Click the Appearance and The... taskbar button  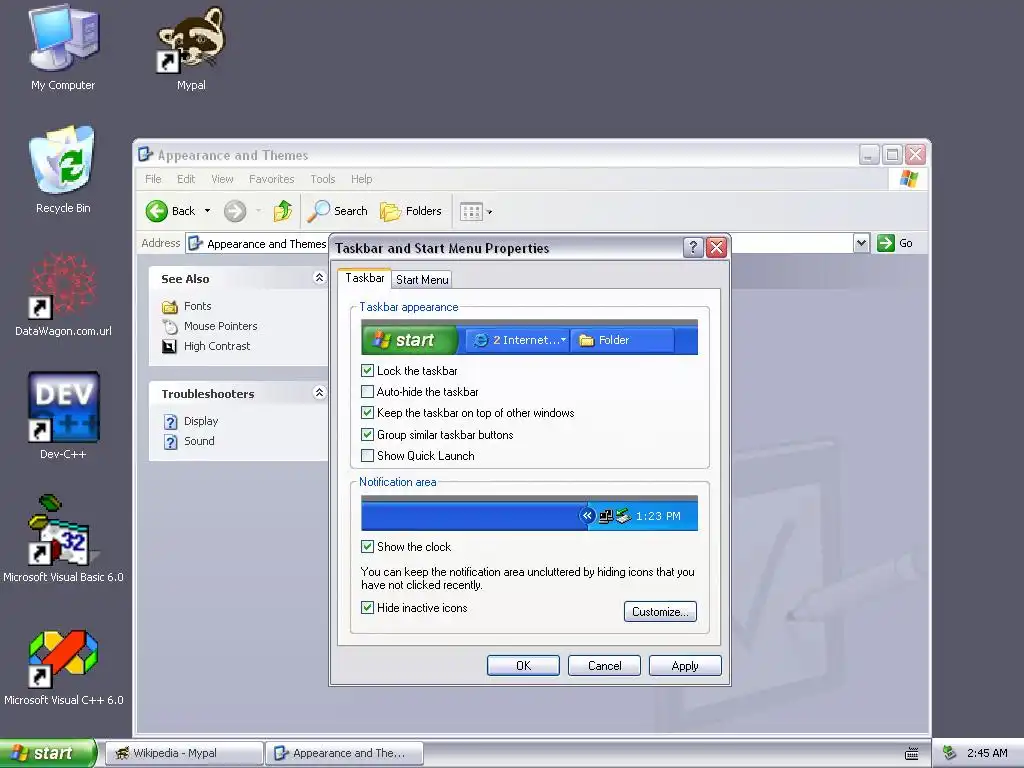[x=345, y=753]
